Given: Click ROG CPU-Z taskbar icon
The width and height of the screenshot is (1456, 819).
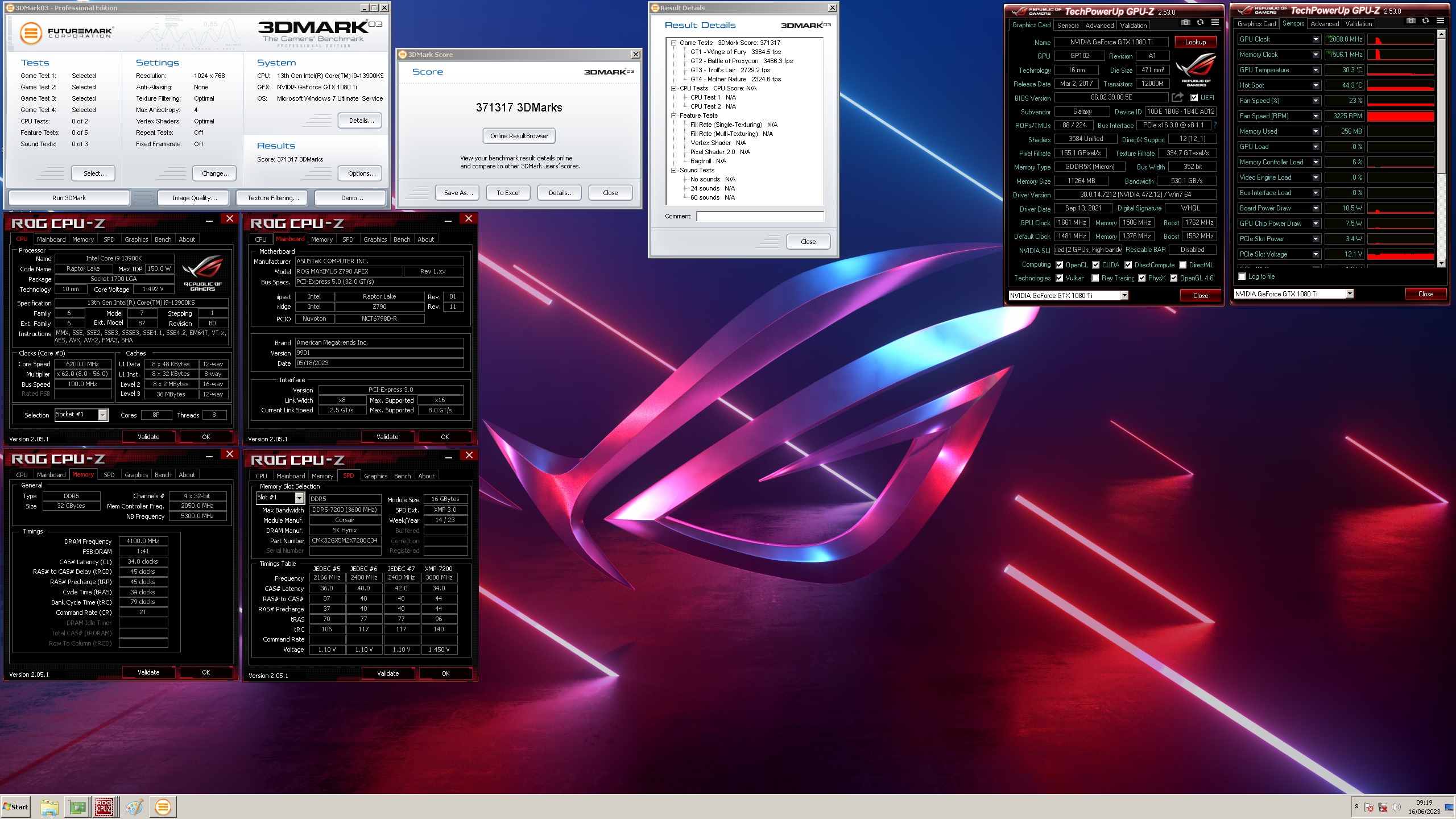Looking at the screenshot, I should [104, 807].
